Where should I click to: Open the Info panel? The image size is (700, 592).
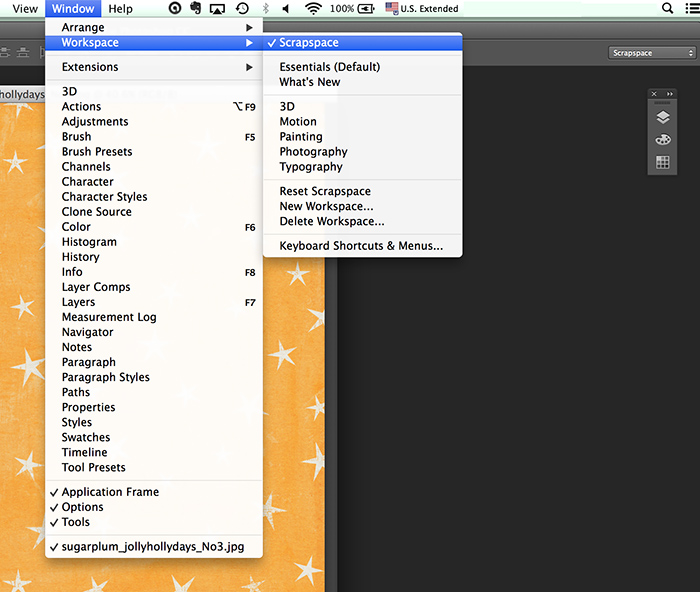click(154, 272)
